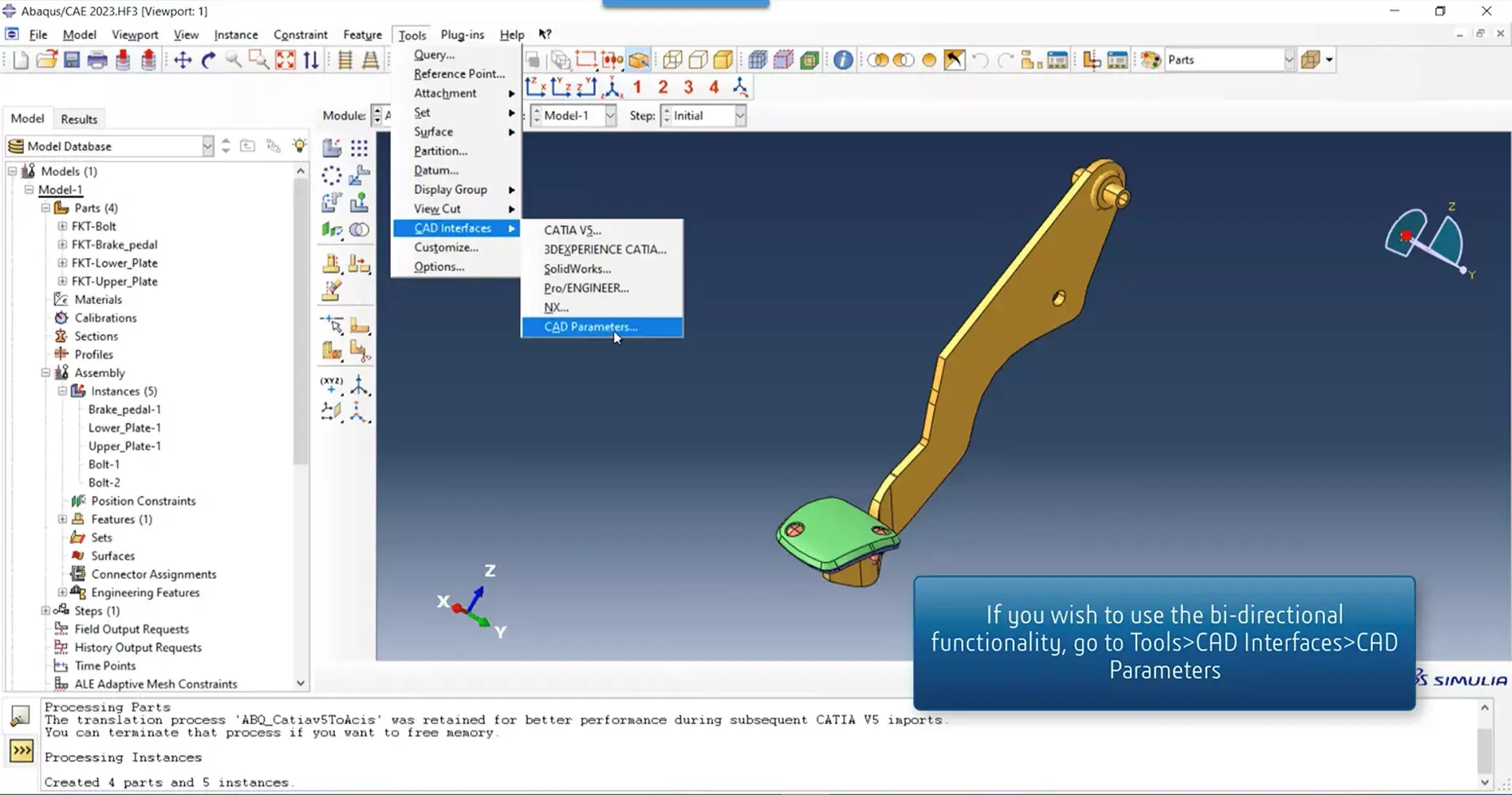Click the radial pattern tool icon
The width and height of the screenshot is (1512, 795).
(x=332, y=175)
